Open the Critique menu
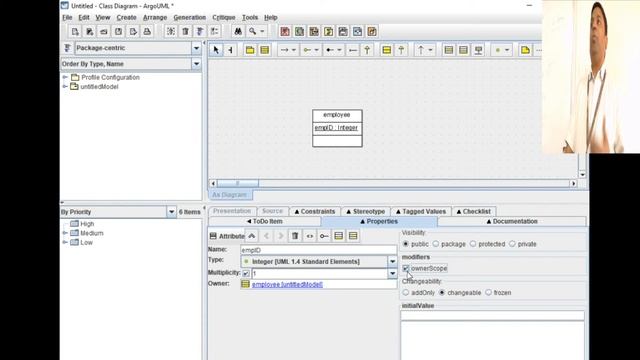 224,18
